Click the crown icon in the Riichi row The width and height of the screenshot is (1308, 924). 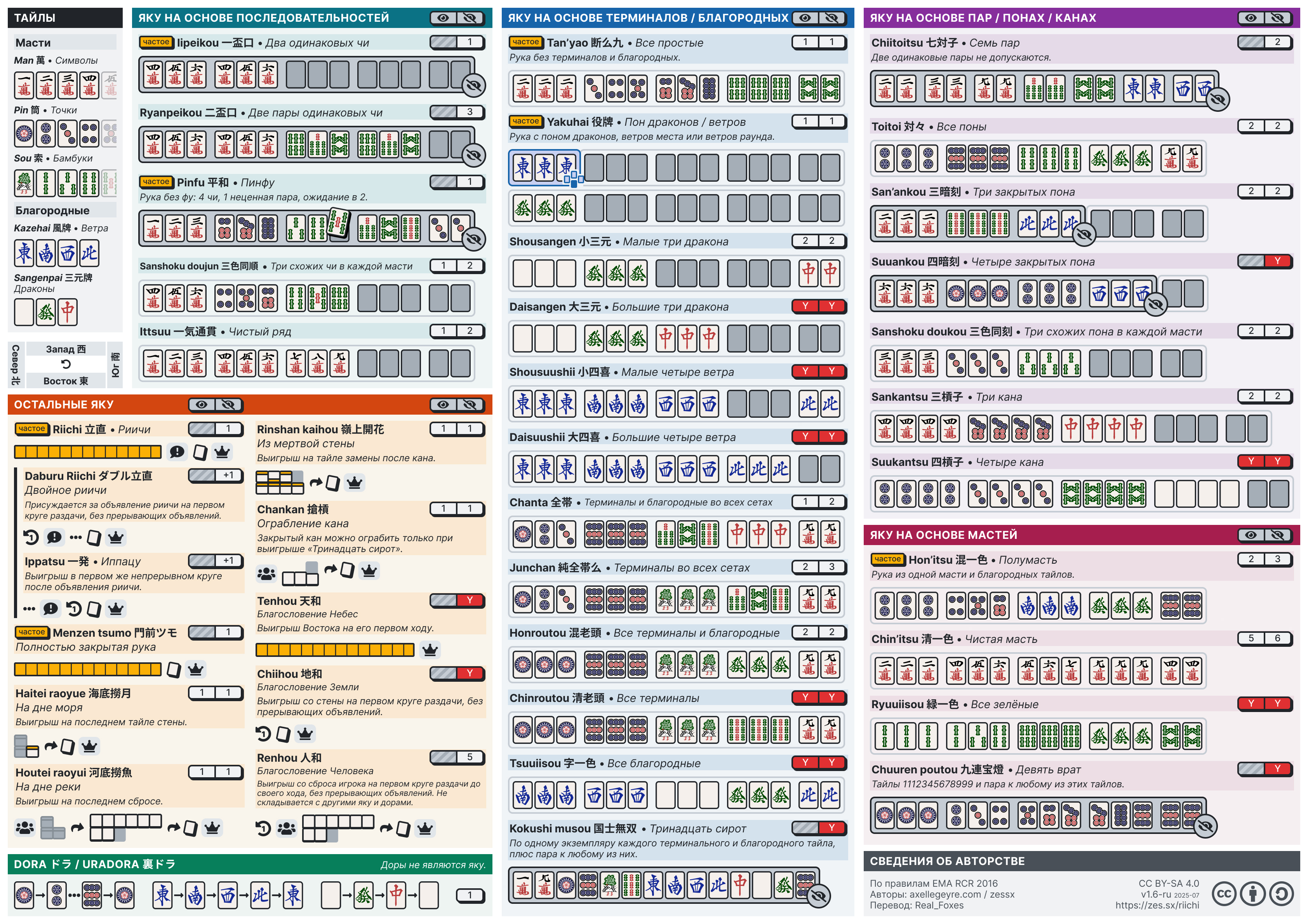click(x=222, y=453)
